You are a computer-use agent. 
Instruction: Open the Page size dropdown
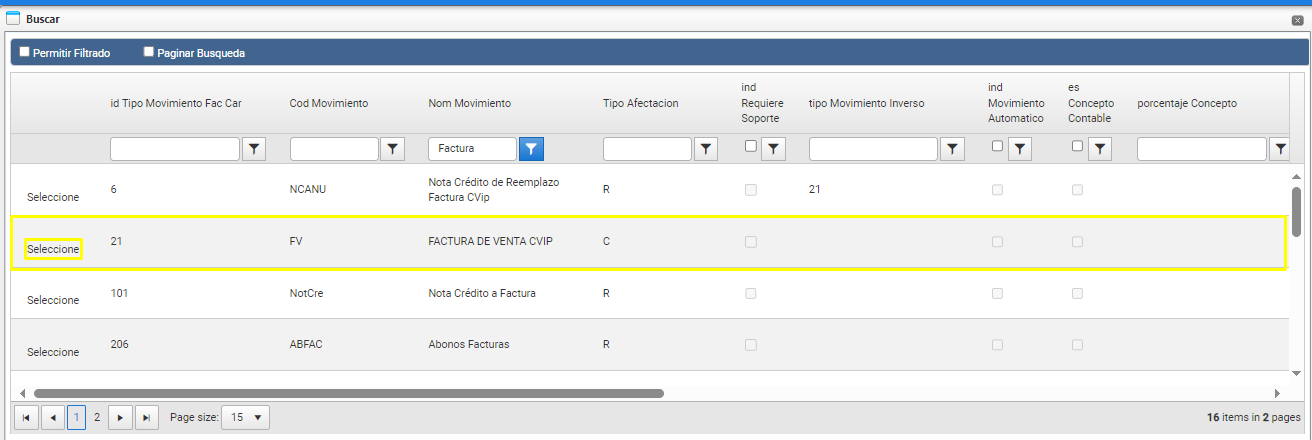coord(245,417)
